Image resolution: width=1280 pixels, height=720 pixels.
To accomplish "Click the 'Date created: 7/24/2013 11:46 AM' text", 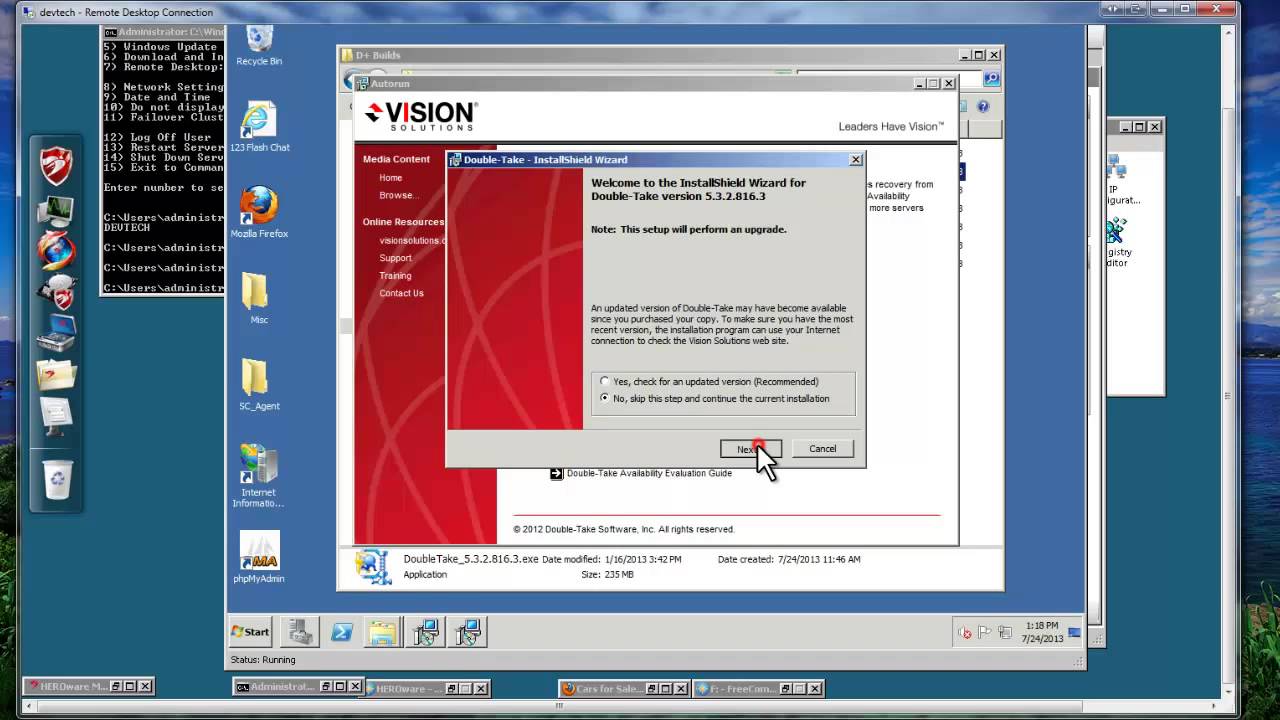I will (789, 560).
